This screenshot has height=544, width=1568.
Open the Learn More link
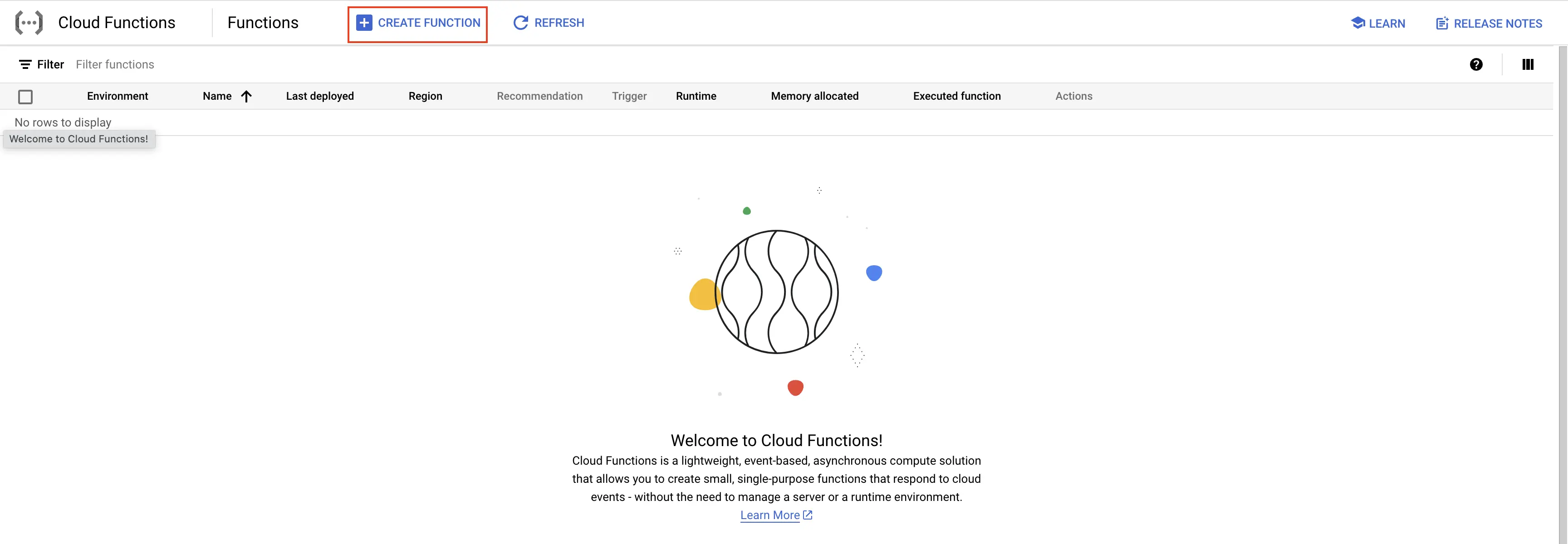tap(770, 515)
